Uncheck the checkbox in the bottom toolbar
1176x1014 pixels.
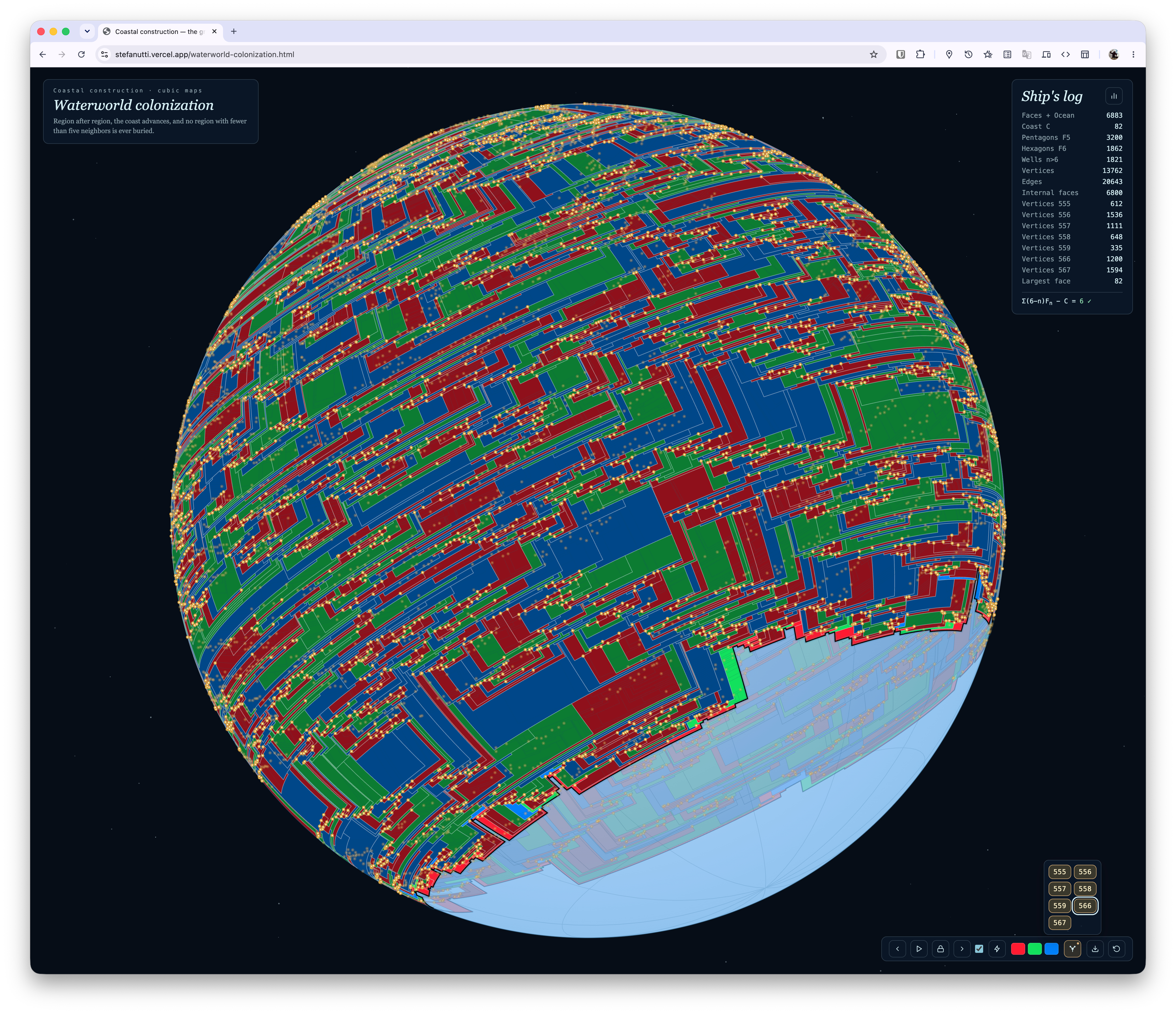tap(979, 949)
